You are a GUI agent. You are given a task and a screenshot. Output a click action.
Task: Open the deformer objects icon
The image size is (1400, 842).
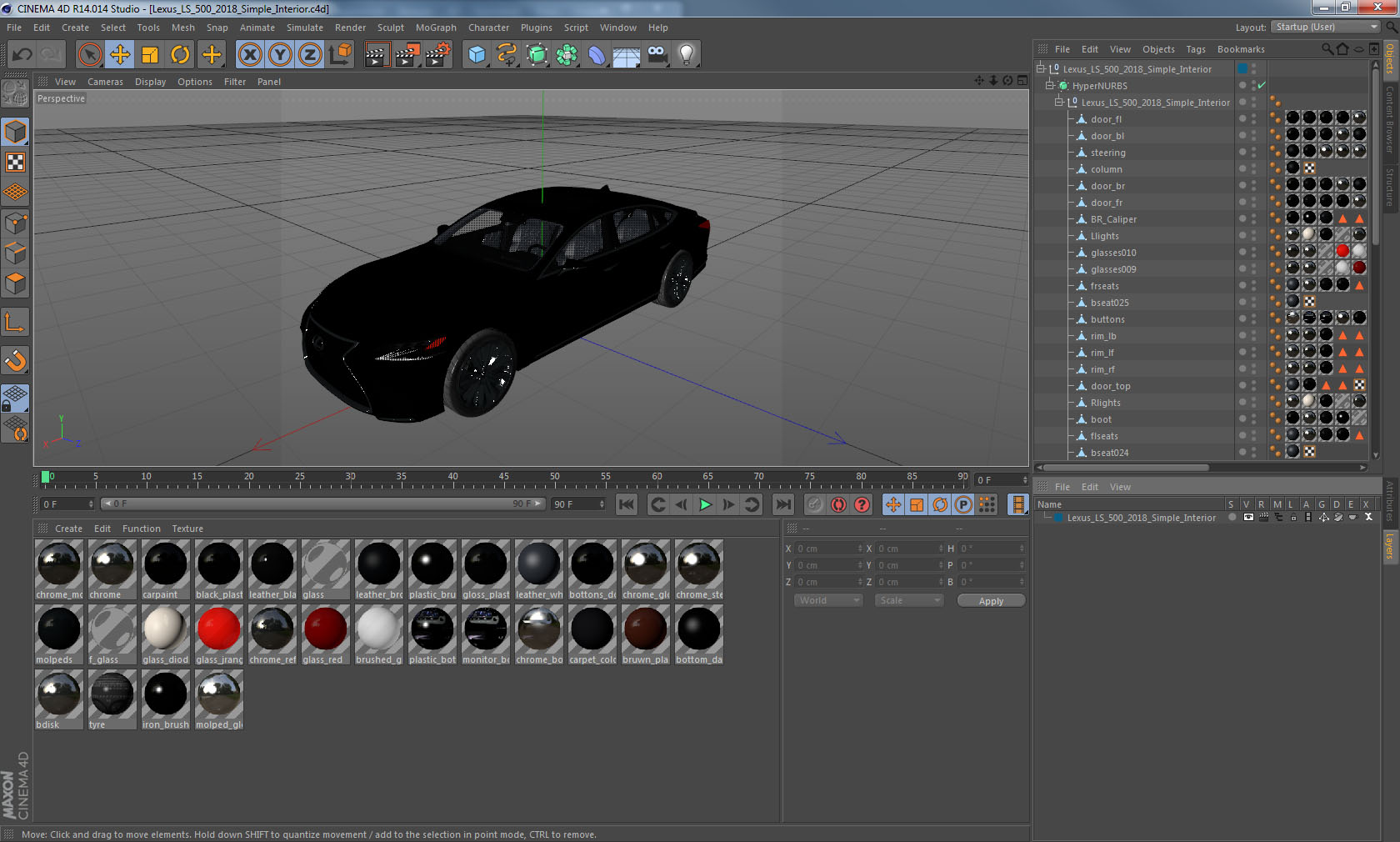(x=597, y=55)
